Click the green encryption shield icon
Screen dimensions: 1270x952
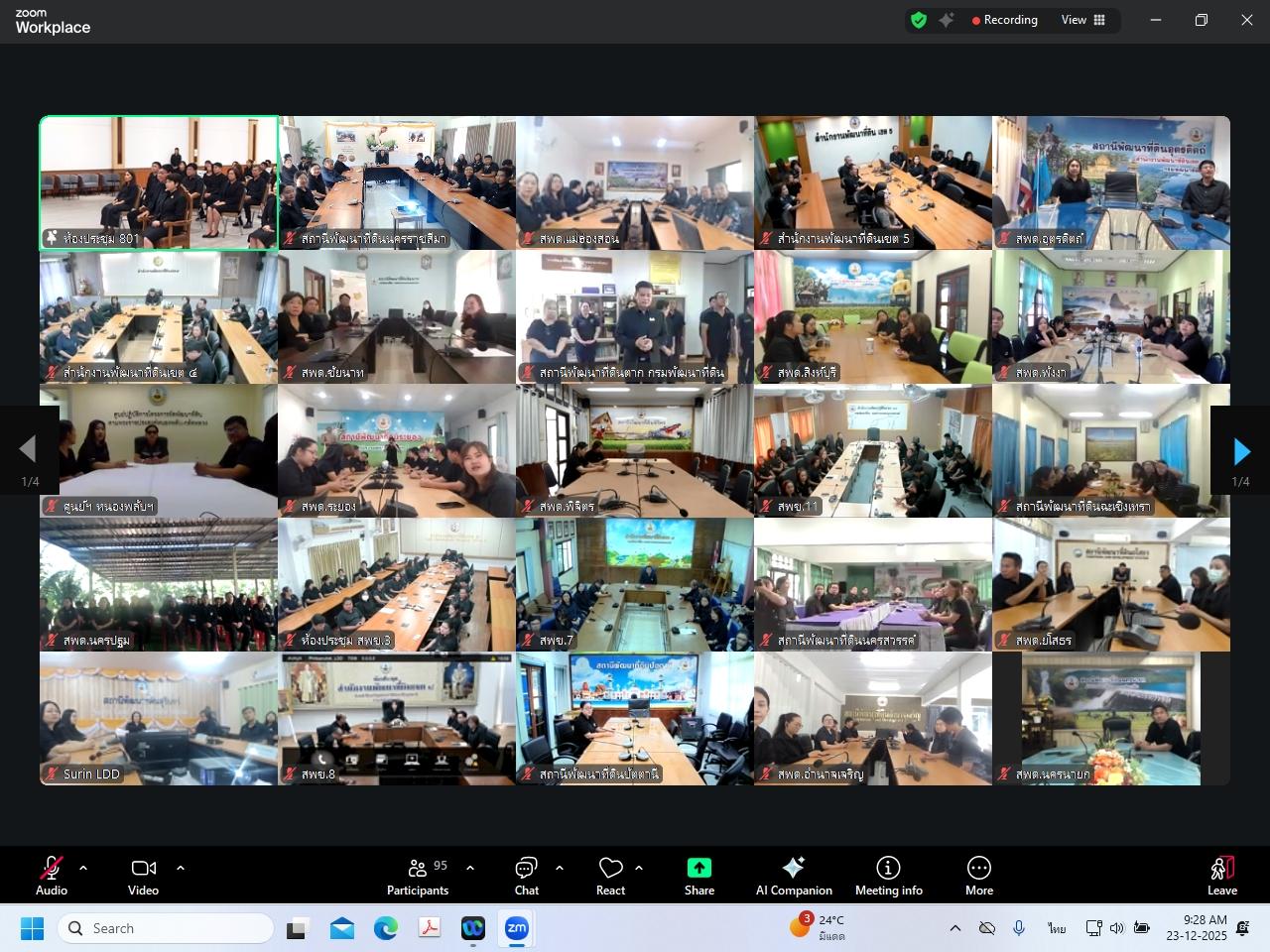[919, 20]
